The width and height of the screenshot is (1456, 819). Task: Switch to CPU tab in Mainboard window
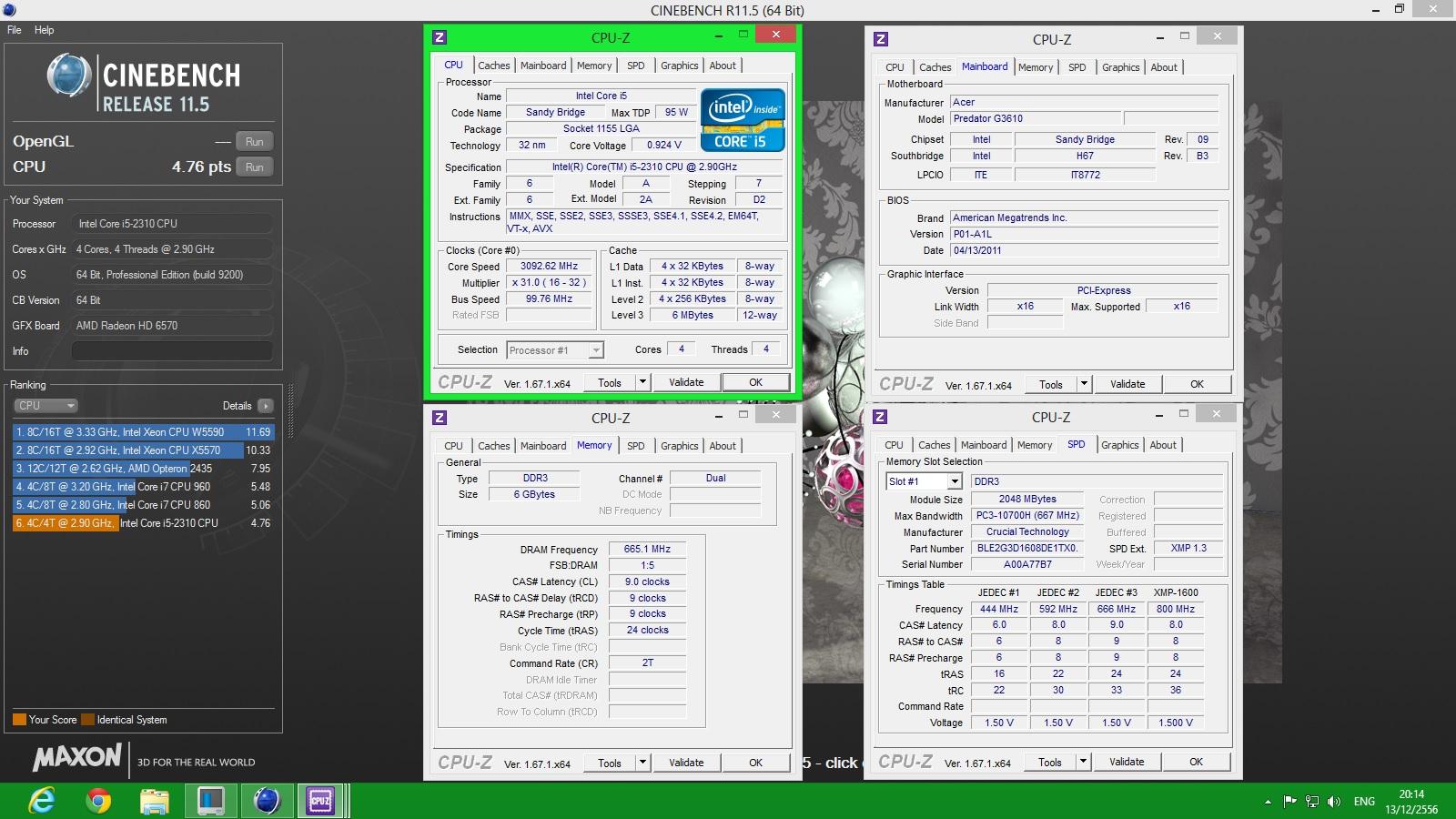coord(895,67)
